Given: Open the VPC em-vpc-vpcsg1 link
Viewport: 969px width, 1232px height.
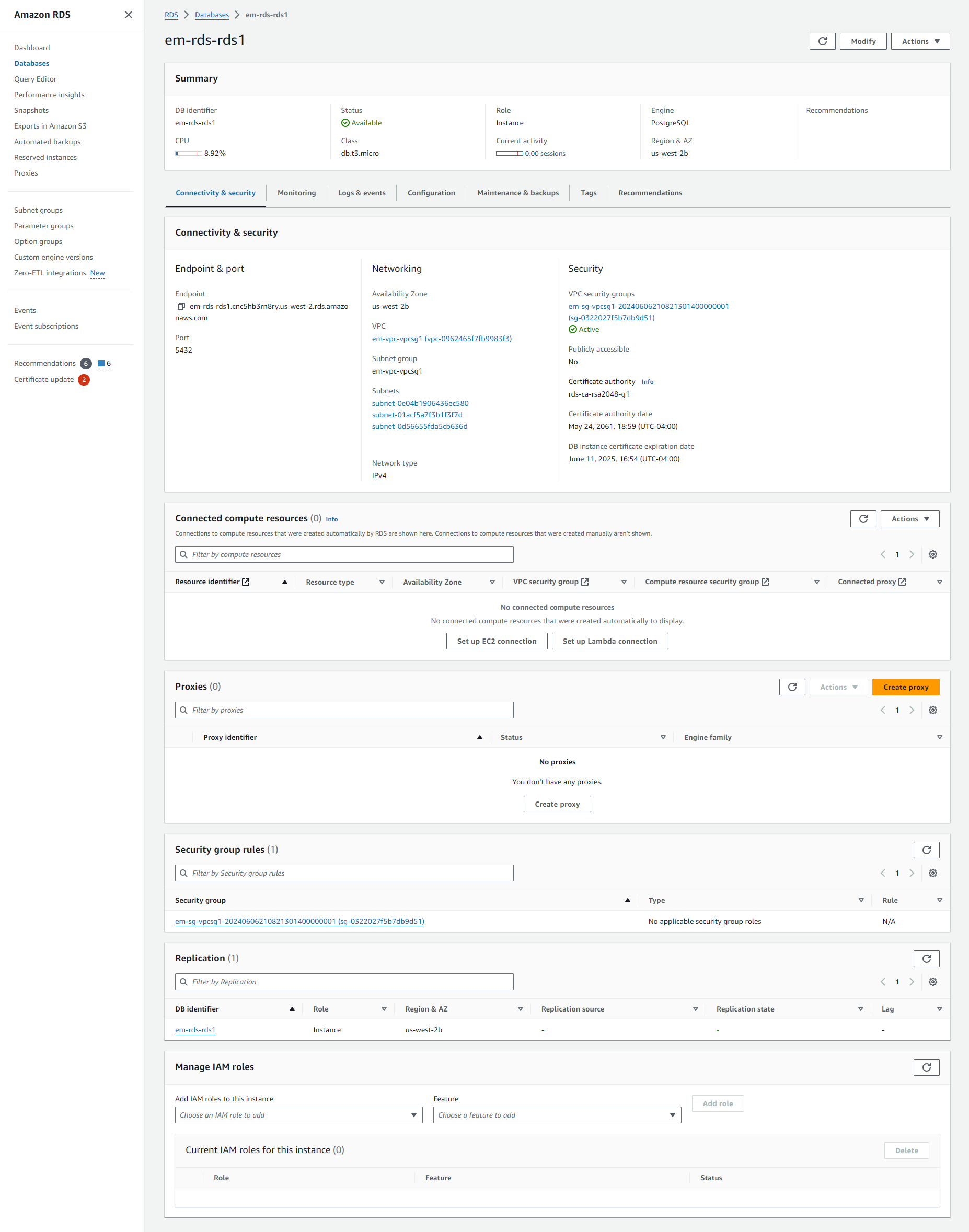Looking at the screenshot, I should pos(442,339).
